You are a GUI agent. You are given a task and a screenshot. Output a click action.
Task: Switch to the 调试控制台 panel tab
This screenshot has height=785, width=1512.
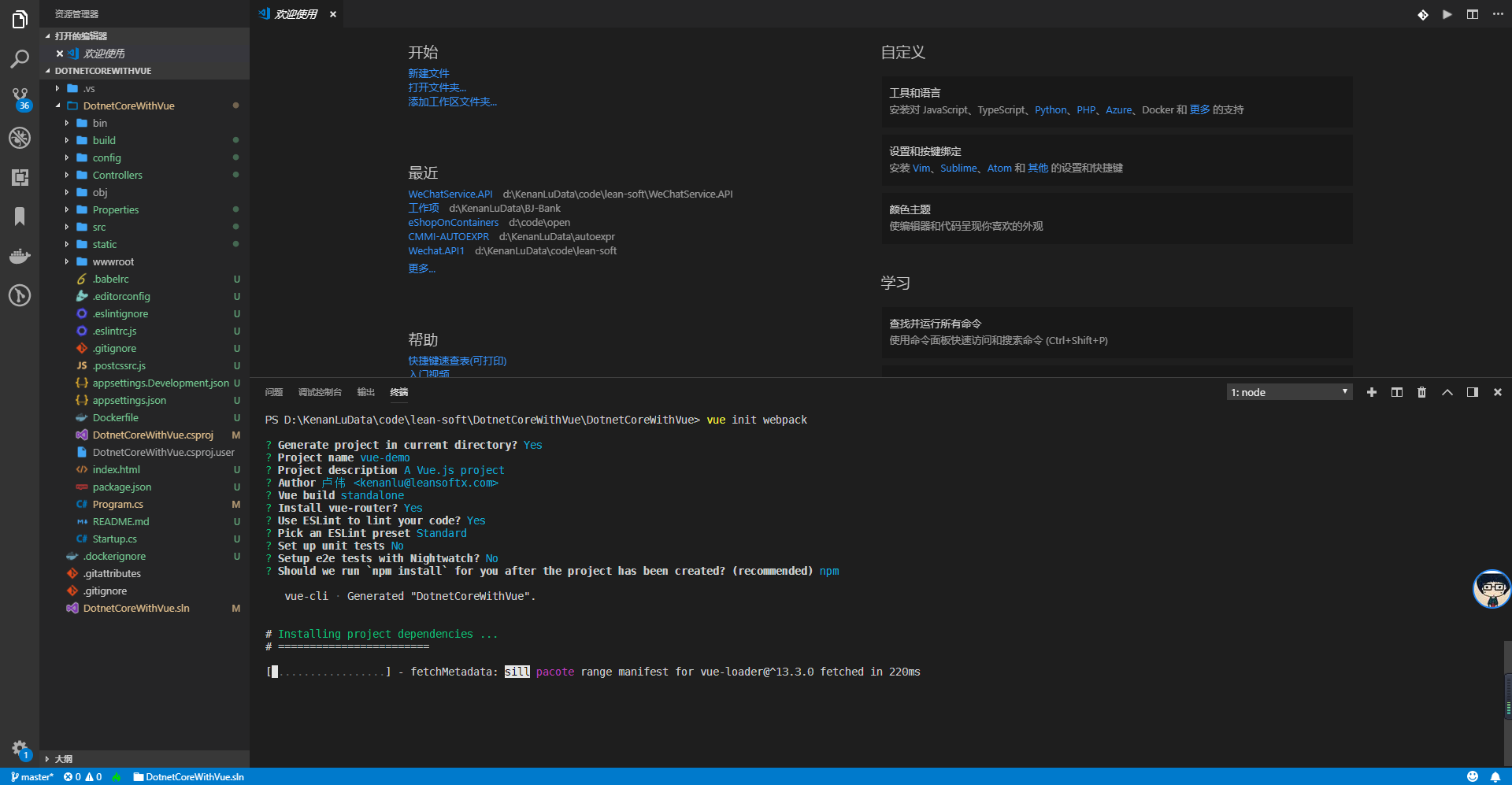tap(320, 392)
